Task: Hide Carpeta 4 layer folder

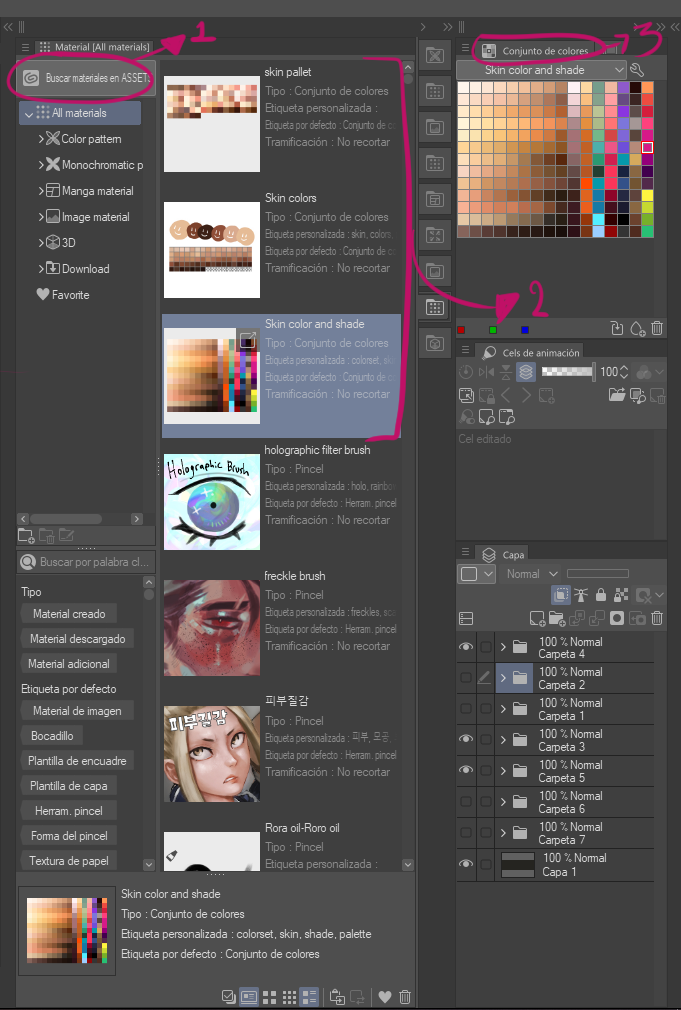Action: tap(466, 647)
